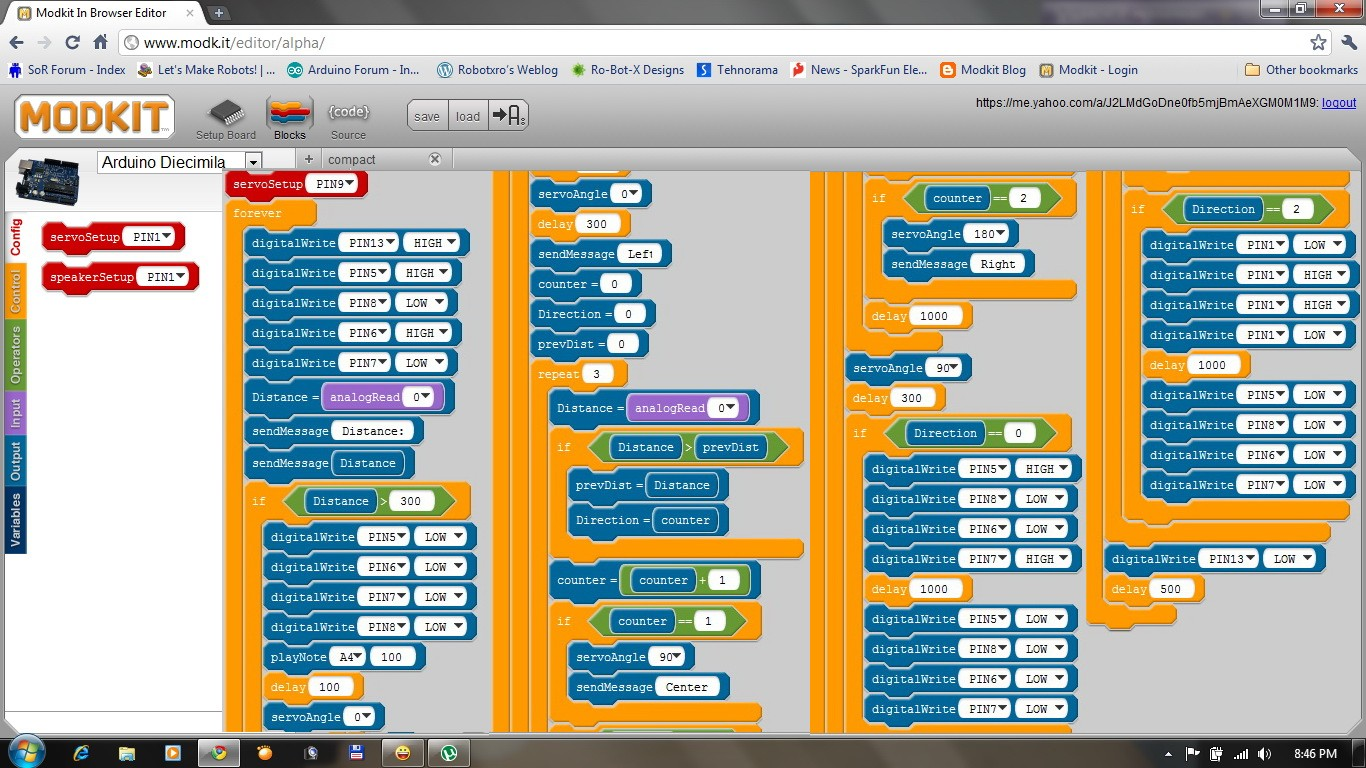This screenshot has width=1366, height=768.
Task: Open the Setup Board view
Action: tap(225, 117)
